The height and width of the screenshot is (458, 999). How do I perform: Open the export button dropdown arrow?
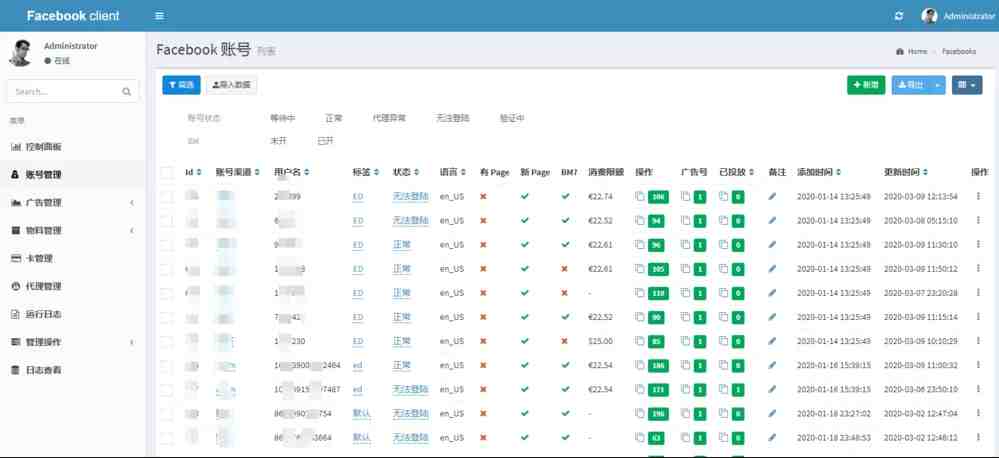coord(937,85)
